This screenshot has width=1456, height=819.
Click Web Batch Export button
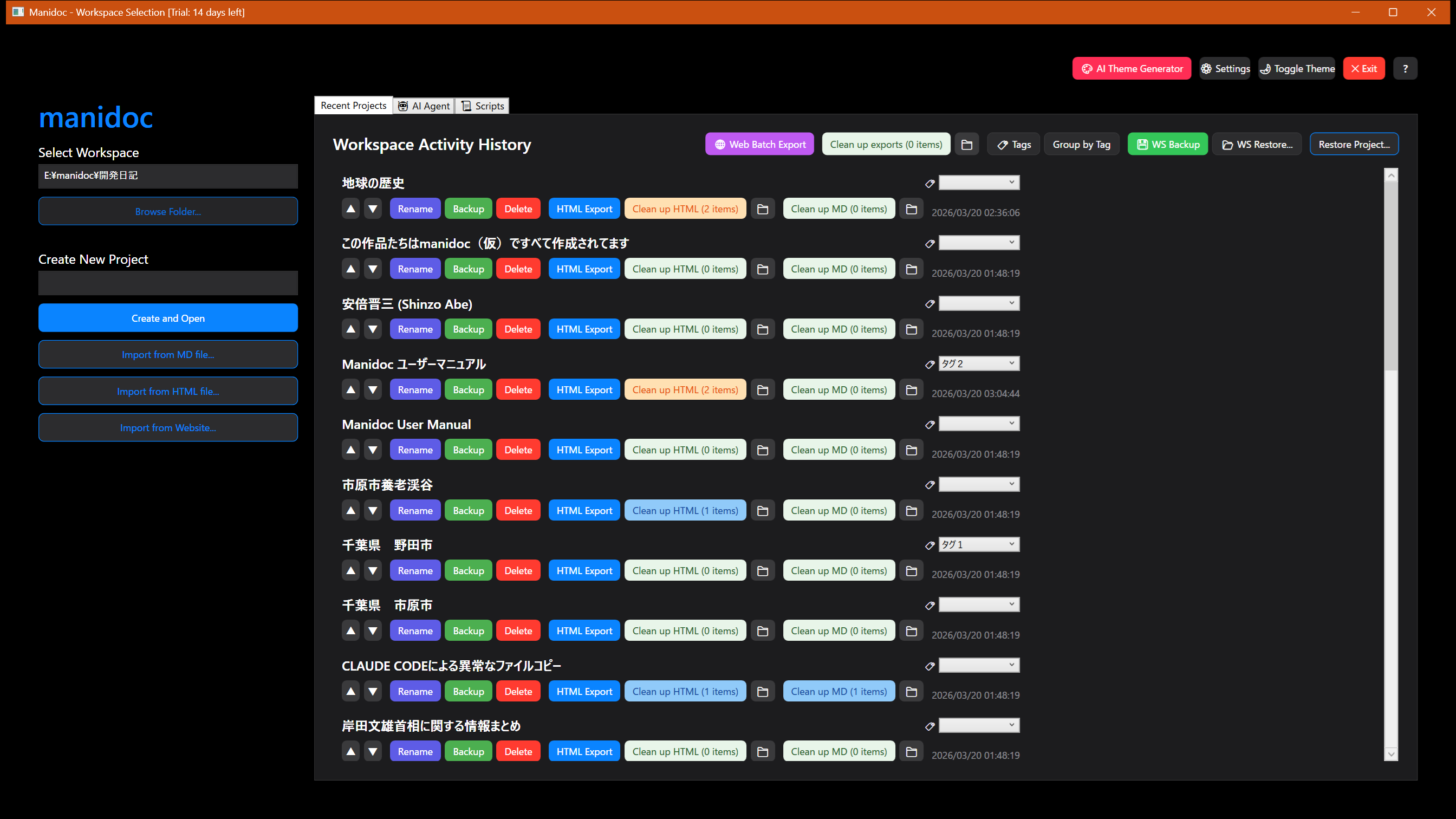click(x=759, y=145)
